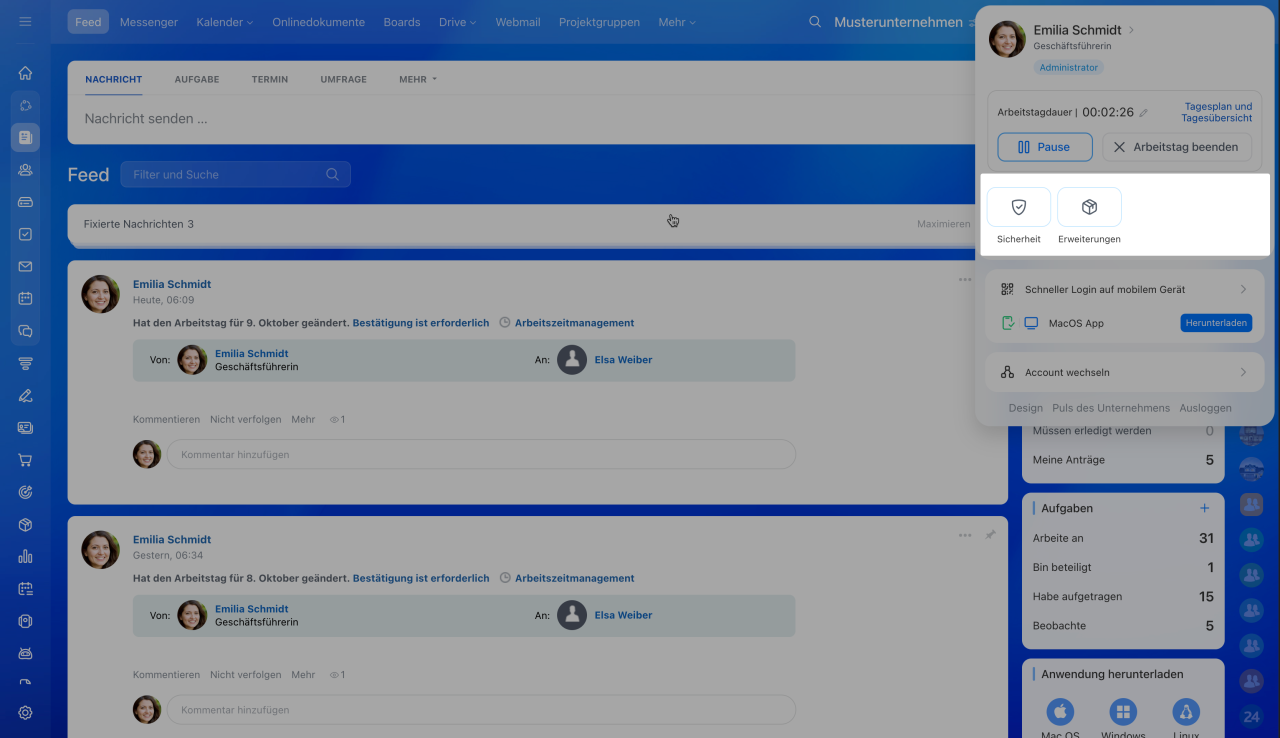
Task: Open the people icon in the left sidebar
Action: (x=25, y=170)
